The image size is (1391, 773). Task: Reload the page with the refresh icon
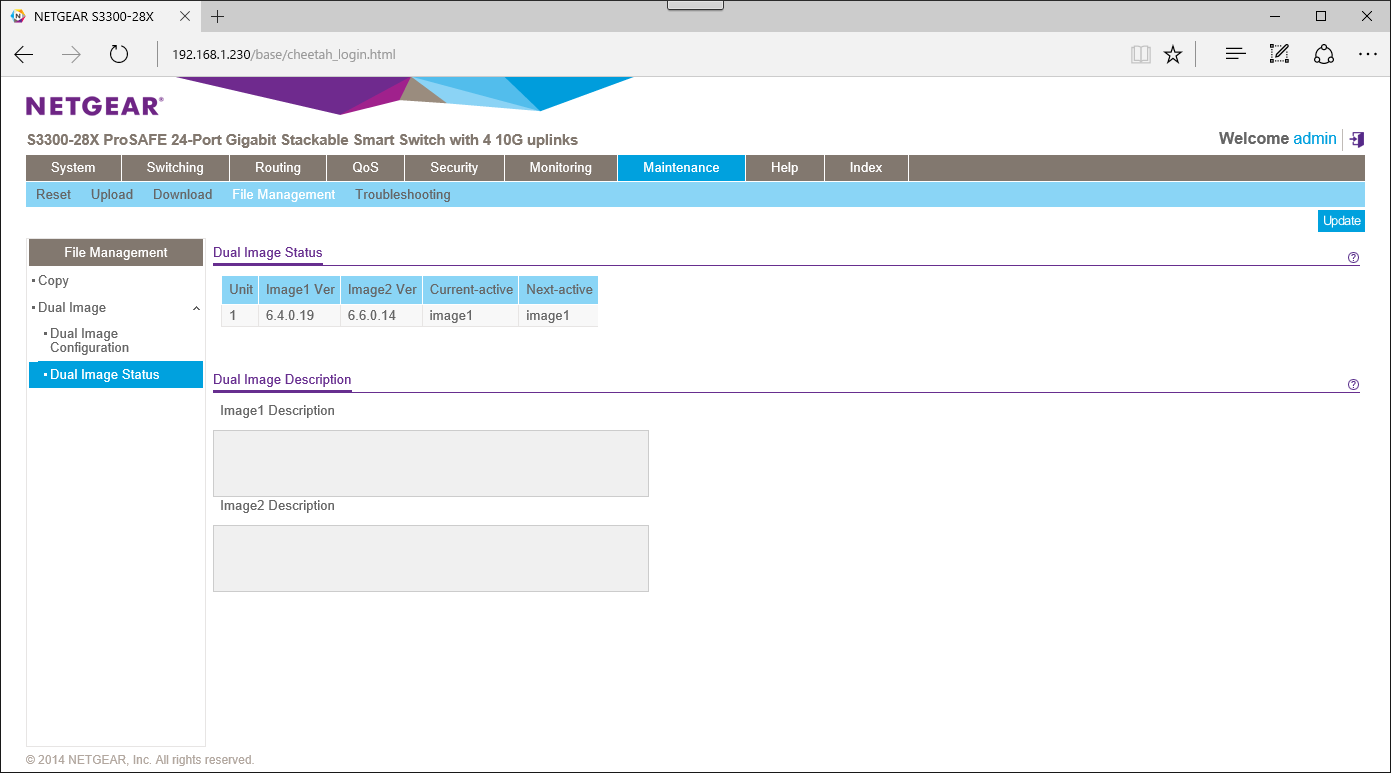[119, 54]
